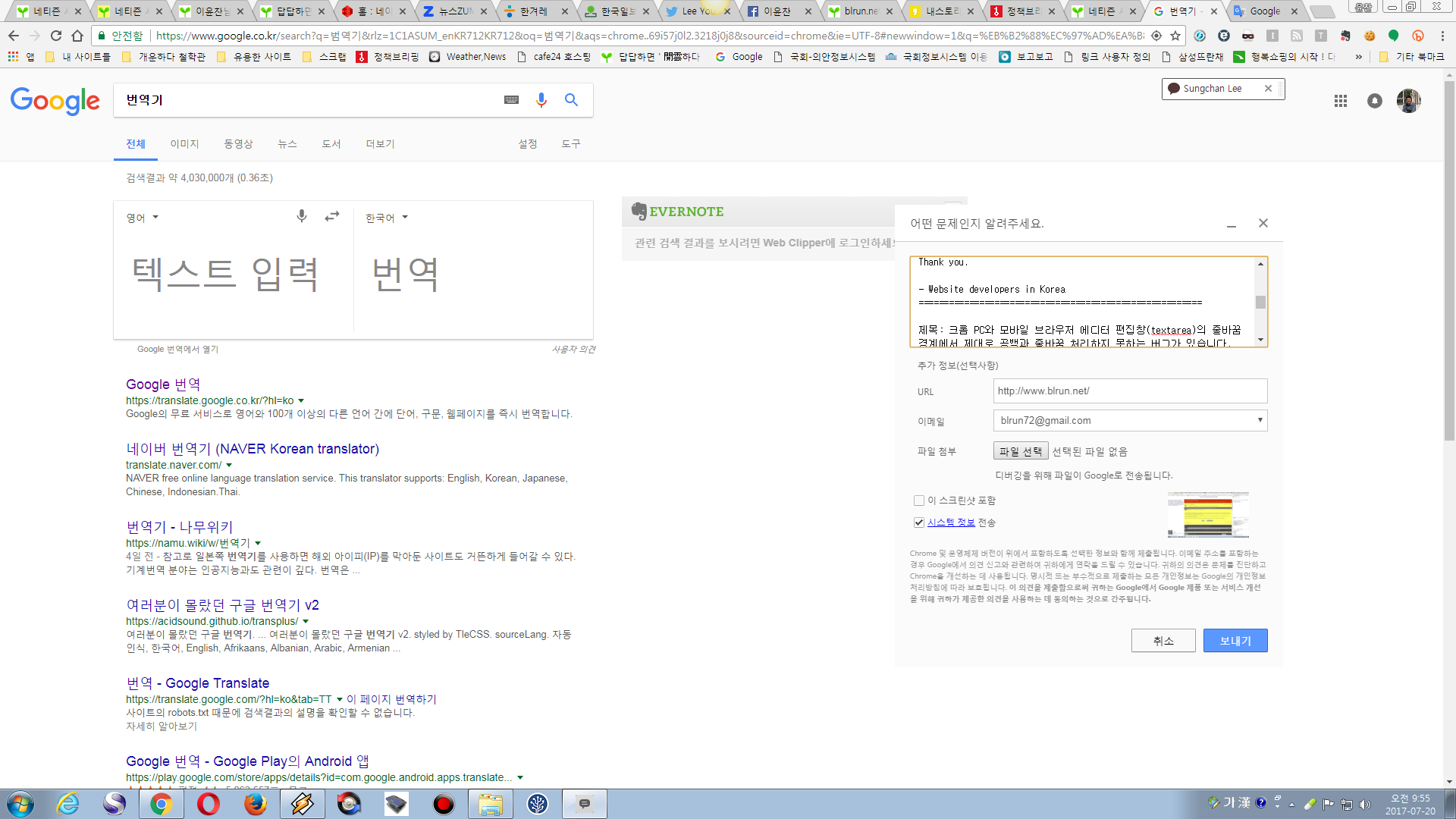Open the 더보기 search menu

point(380,144)
